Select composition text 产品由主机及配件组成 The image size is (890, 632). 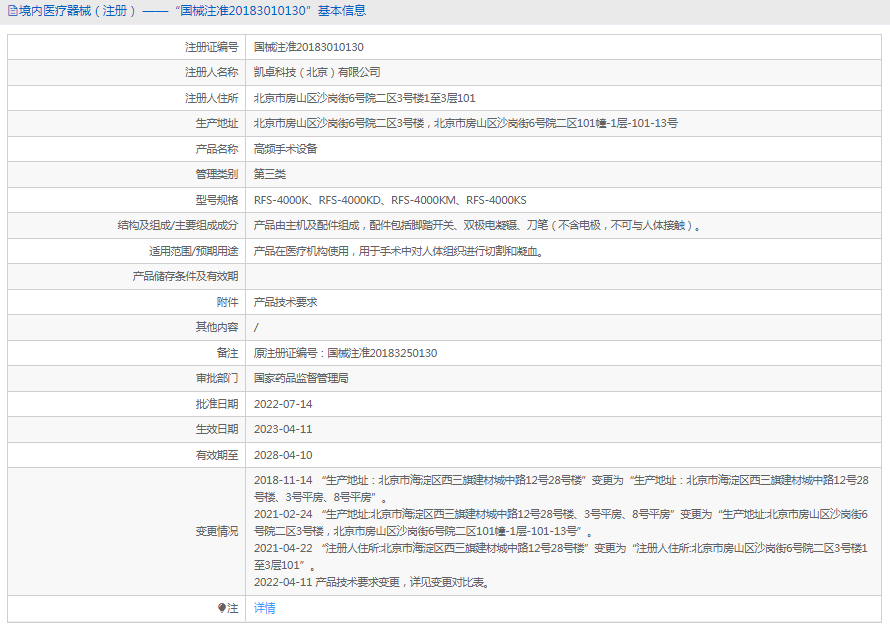tap(477, 225)
